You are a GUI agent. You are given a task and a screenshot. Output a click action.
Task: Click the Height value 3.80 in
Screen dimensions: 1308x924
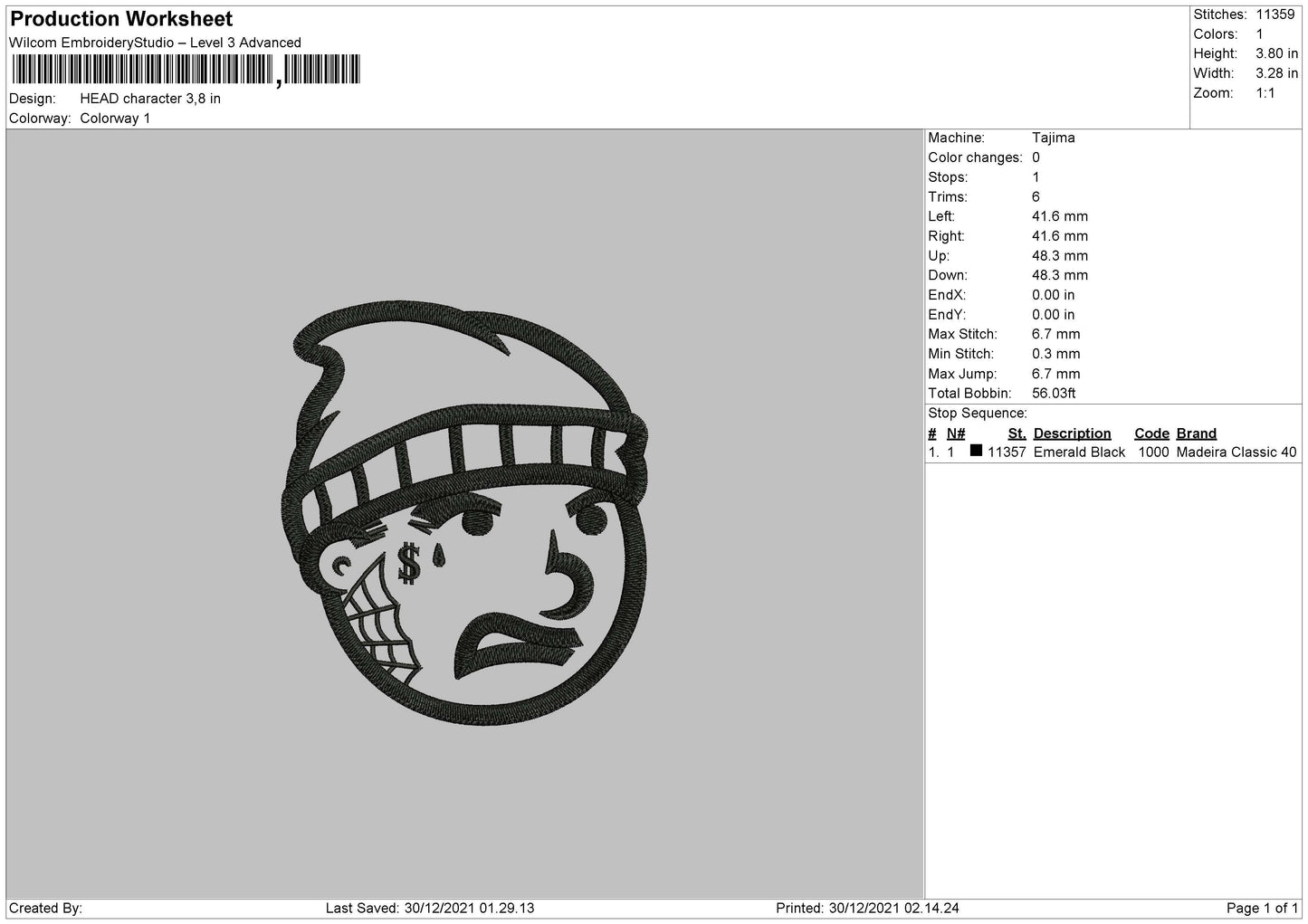pos(1276,54)
